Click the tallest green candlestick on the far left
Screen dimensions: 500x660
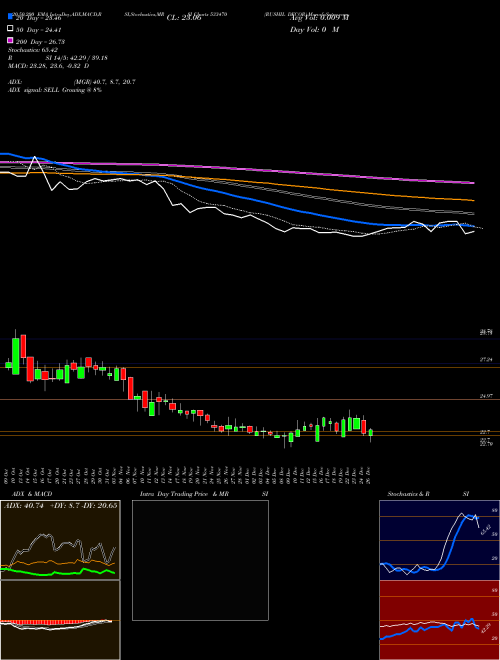tap(16, 356)
